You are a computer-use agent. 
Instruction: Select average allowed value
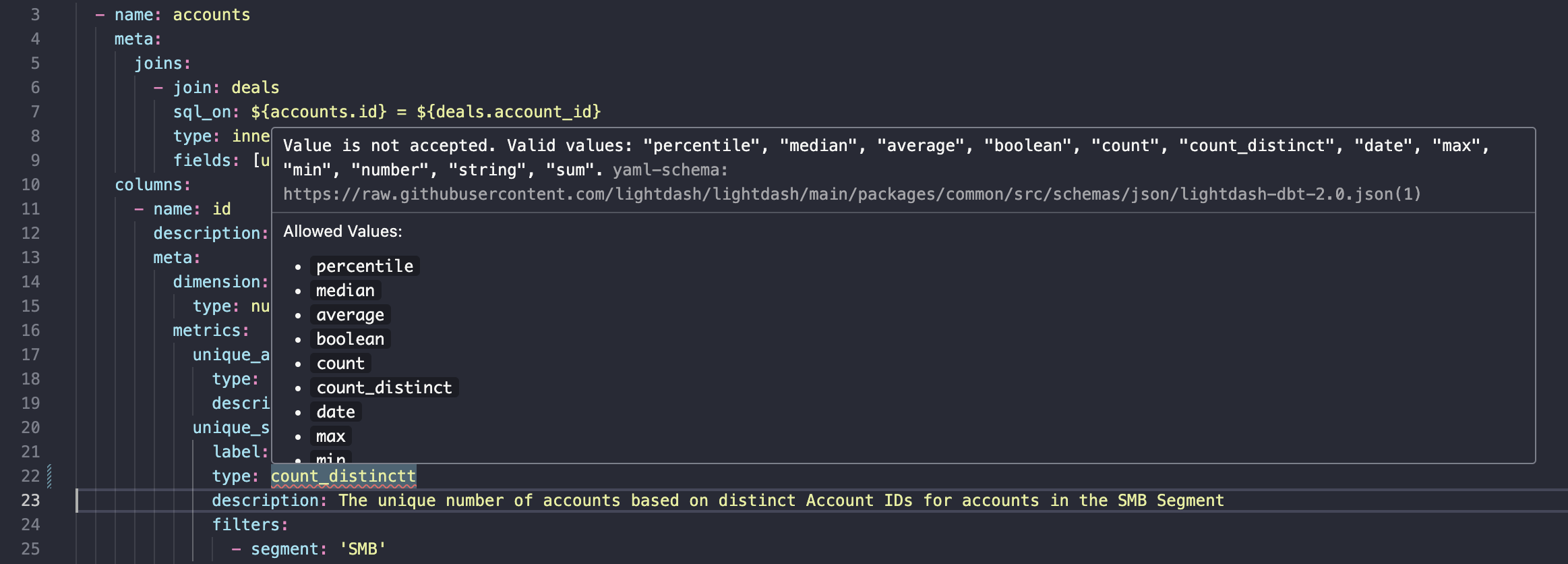350,315
